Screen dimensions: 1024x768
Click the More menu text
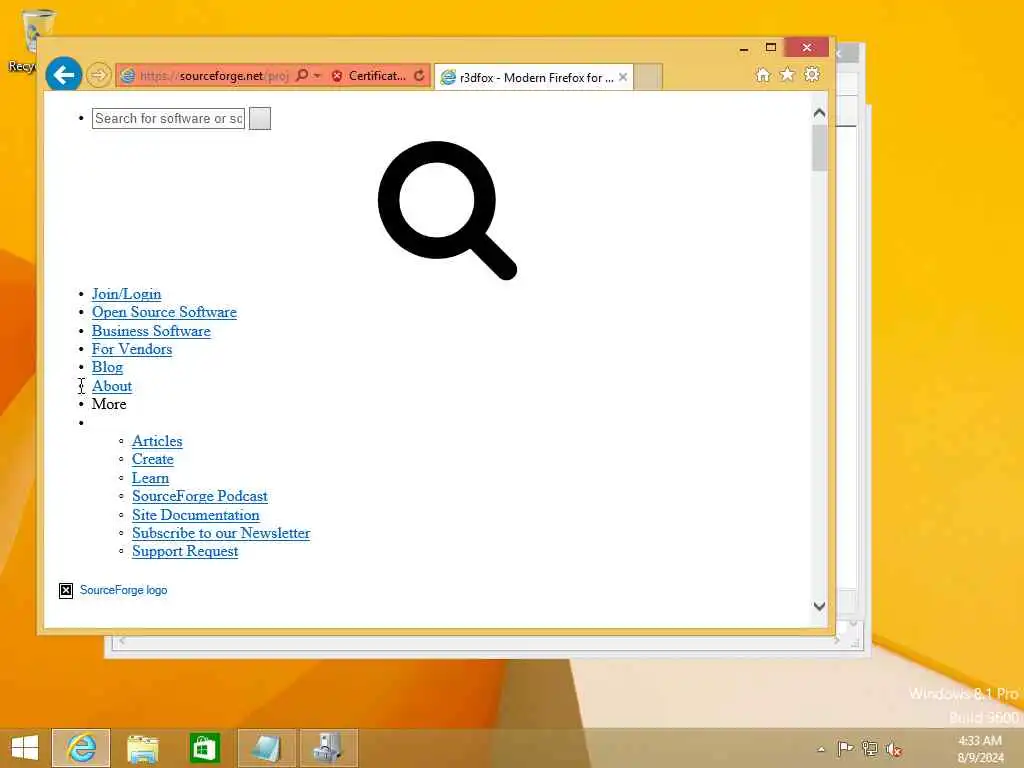click(x=109, y=404)
